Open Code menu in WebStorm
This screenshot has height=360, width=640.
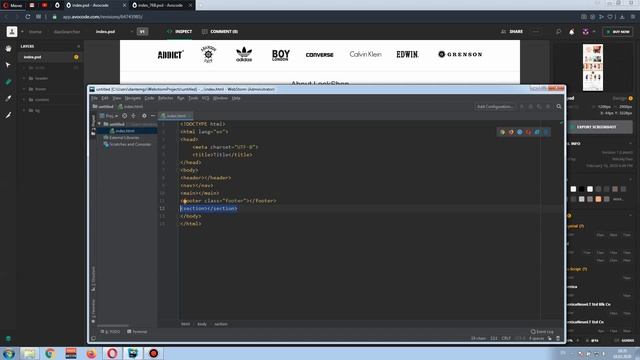(149, 98)
